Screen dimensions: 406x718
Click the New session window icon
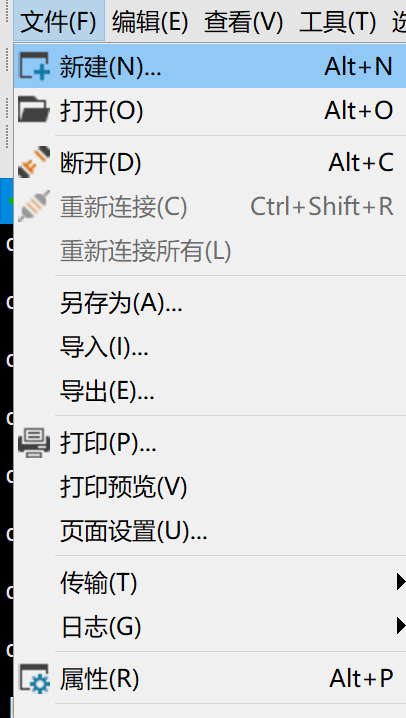click(x=34, y=66)
